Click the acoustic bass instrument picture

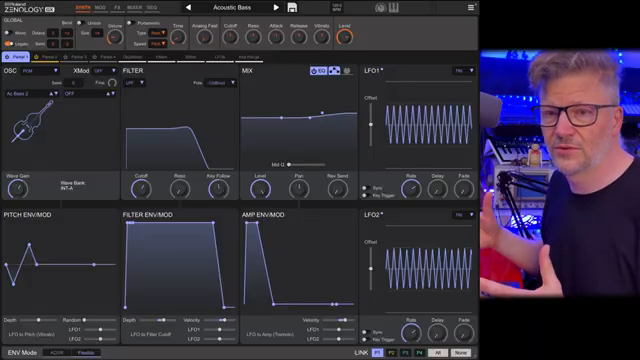click(x=33, y=122)
